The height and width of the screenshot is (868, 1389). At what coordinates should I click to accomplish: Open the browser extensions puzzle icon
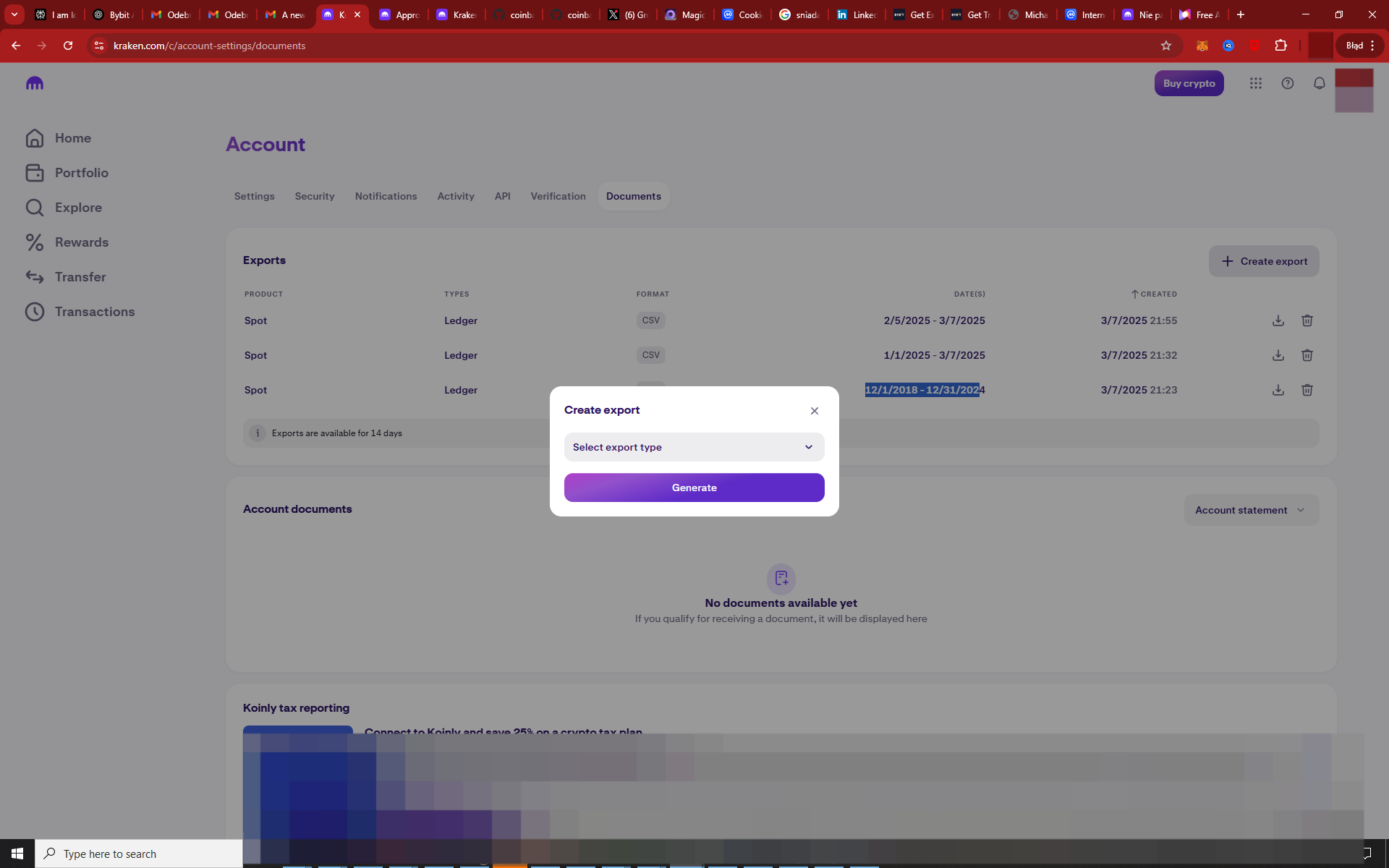[1281, 46]
